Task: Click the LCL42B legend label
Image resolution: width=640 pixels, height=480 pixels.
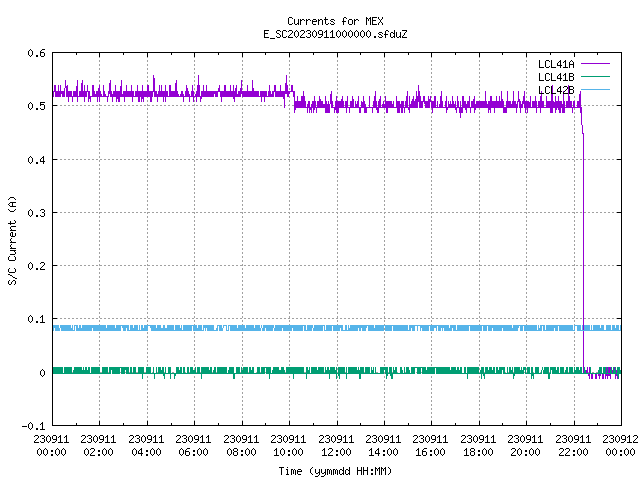Action: 556,90
